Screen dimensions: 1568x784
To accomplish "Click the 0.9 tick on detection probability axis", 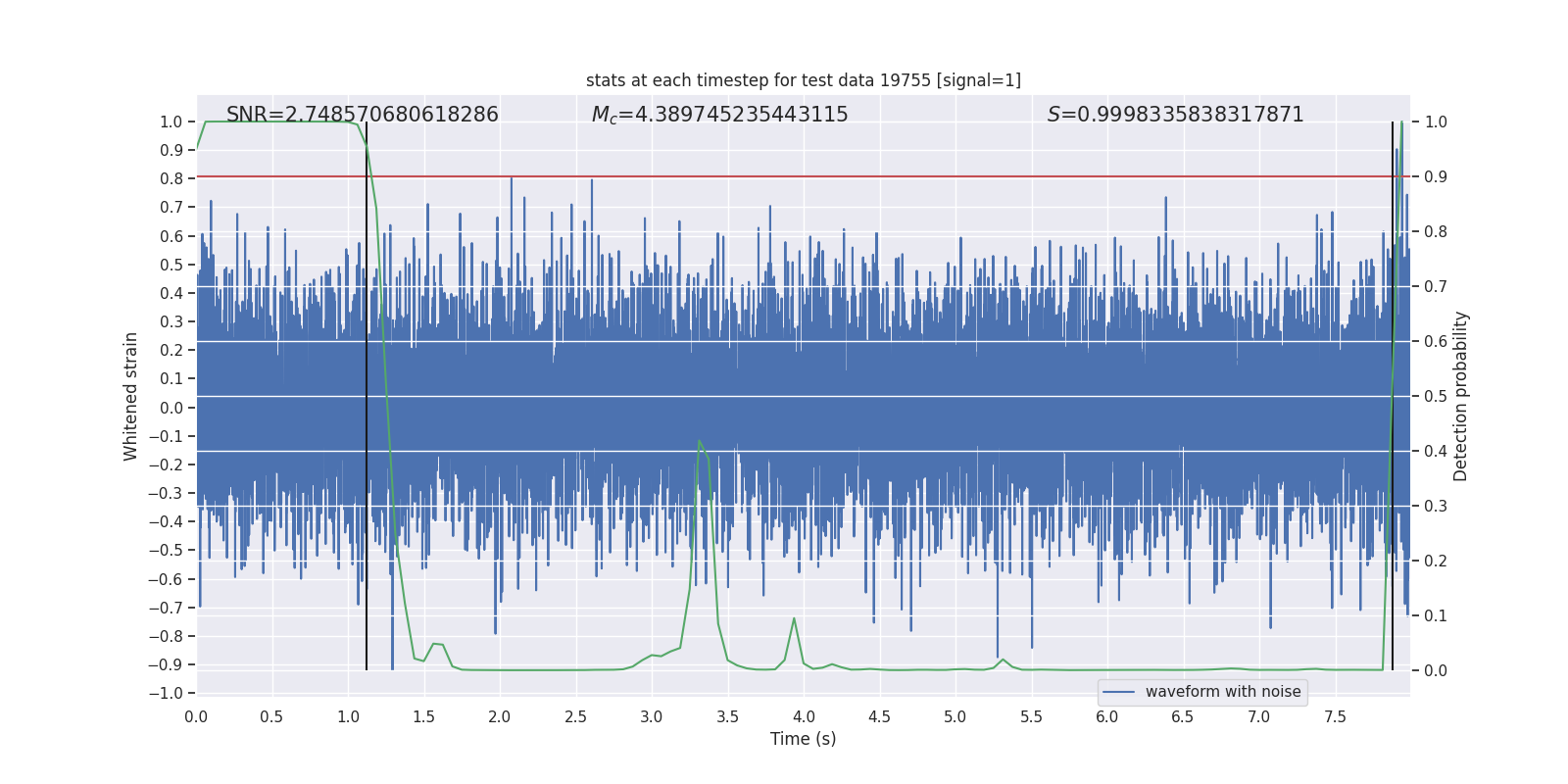I will coord(1435,177).
